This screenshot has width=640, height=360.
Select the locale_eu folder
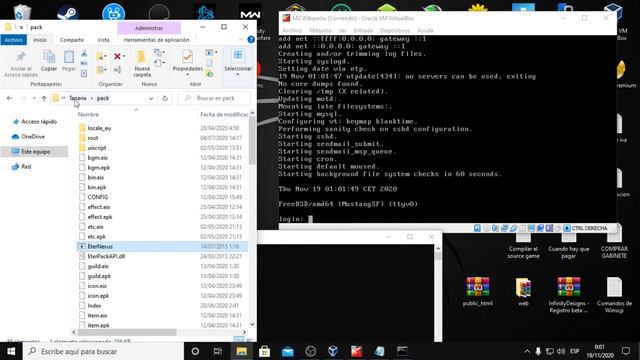(x=99, y=128)
